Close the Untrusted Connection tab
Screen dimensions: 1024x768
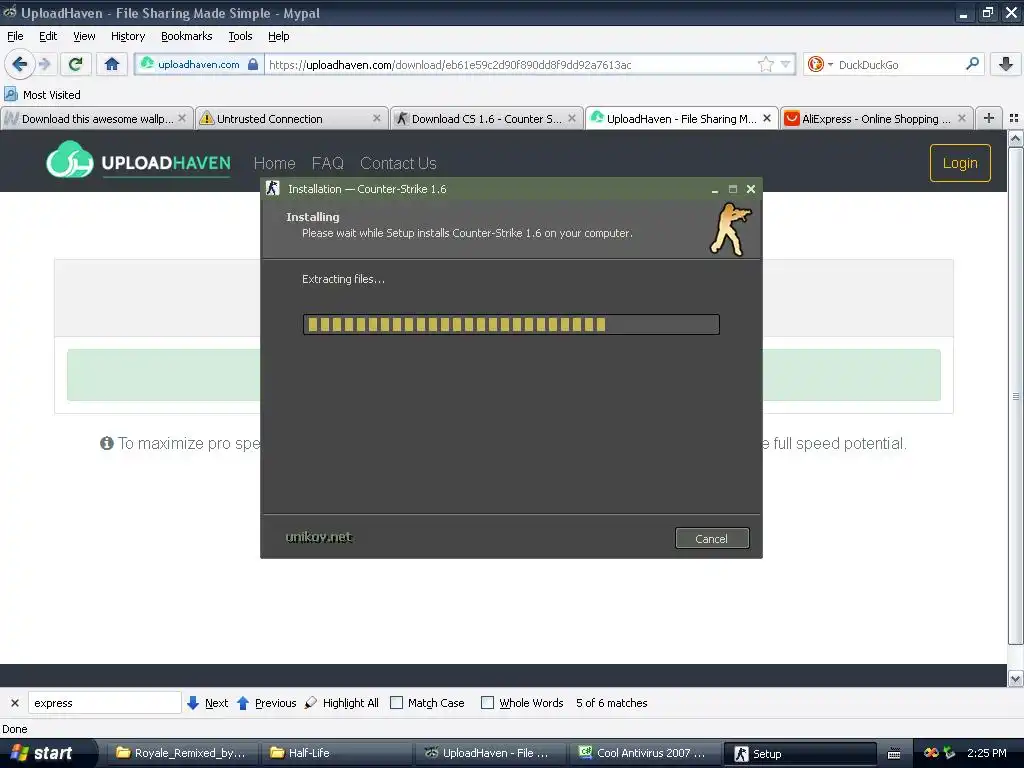tap(377, 118)
